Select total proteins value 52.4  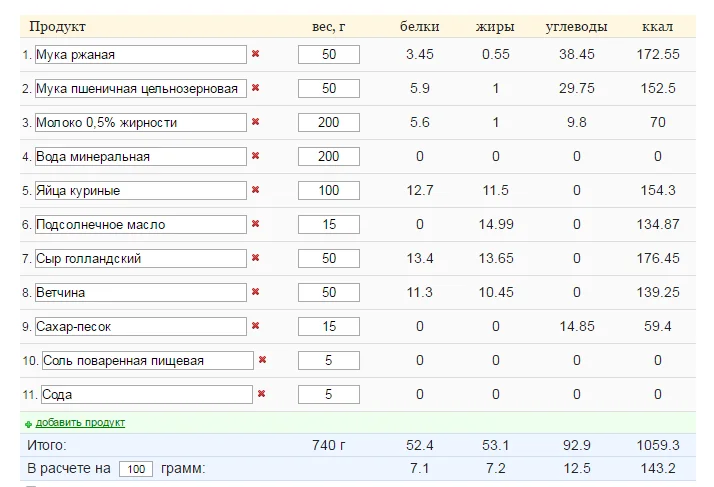click(x=419, y=445)
